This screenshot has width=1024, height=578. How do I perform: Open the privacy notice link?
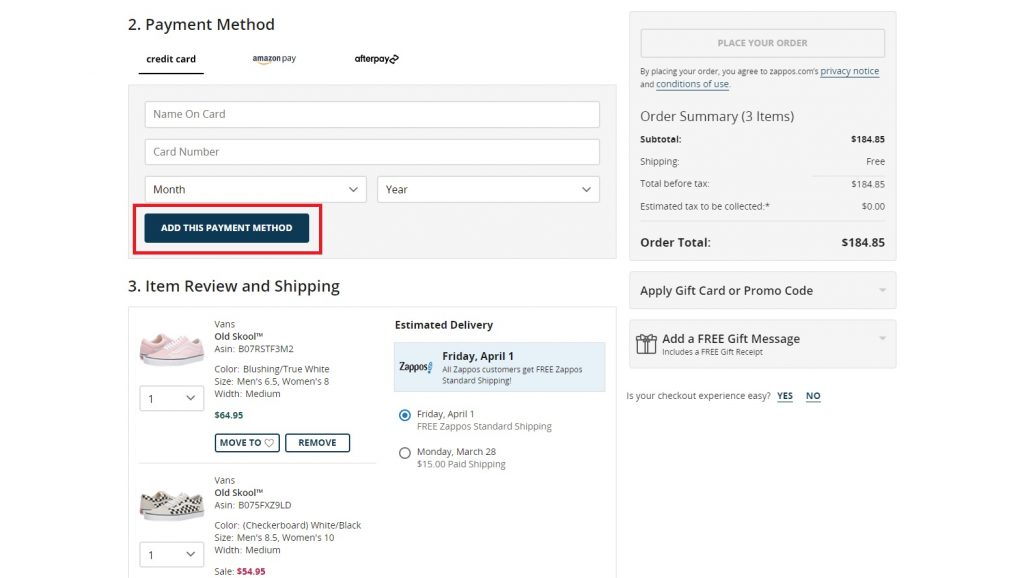click(849, 72)
